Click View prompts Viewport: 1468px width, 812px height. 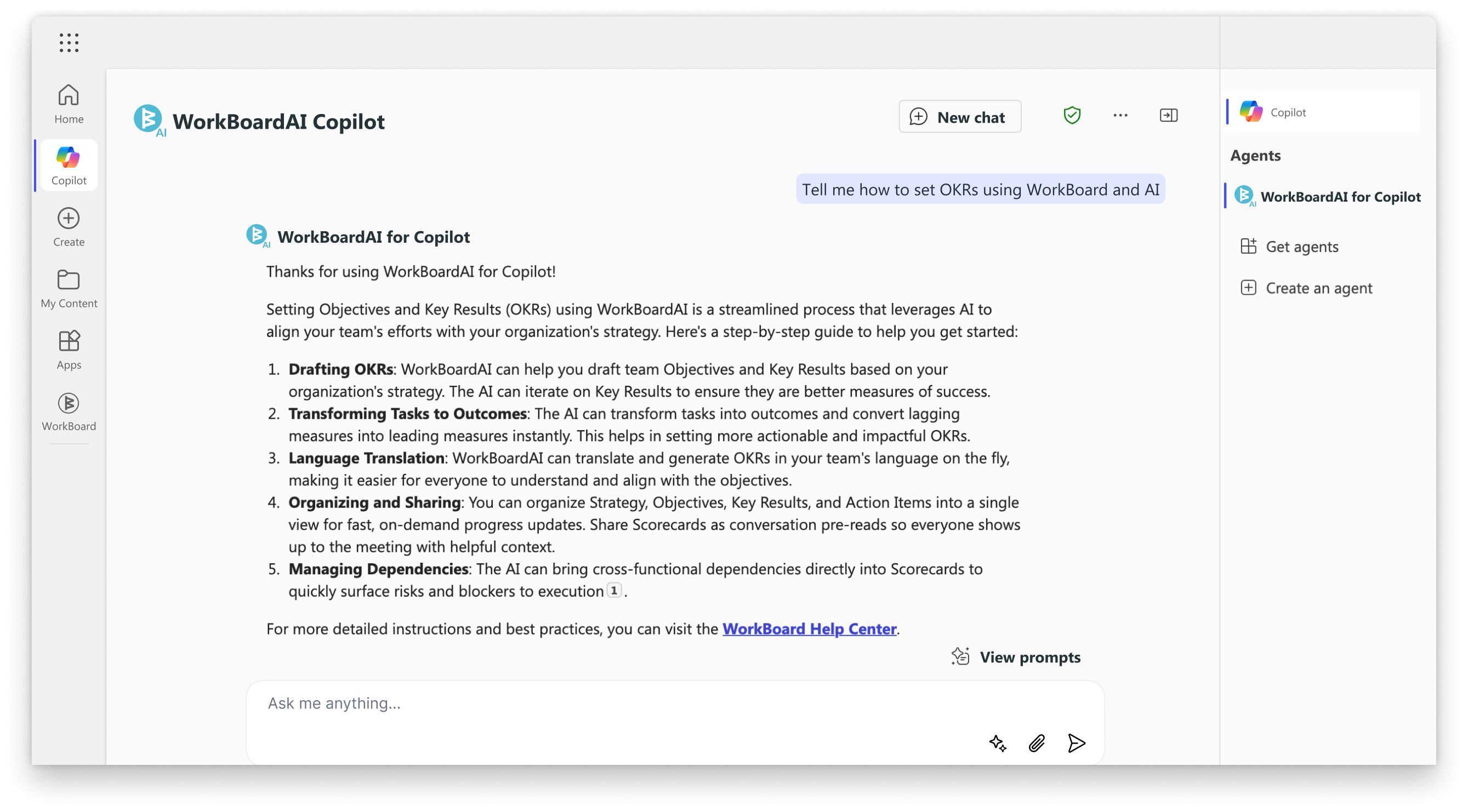[1016, 657]
